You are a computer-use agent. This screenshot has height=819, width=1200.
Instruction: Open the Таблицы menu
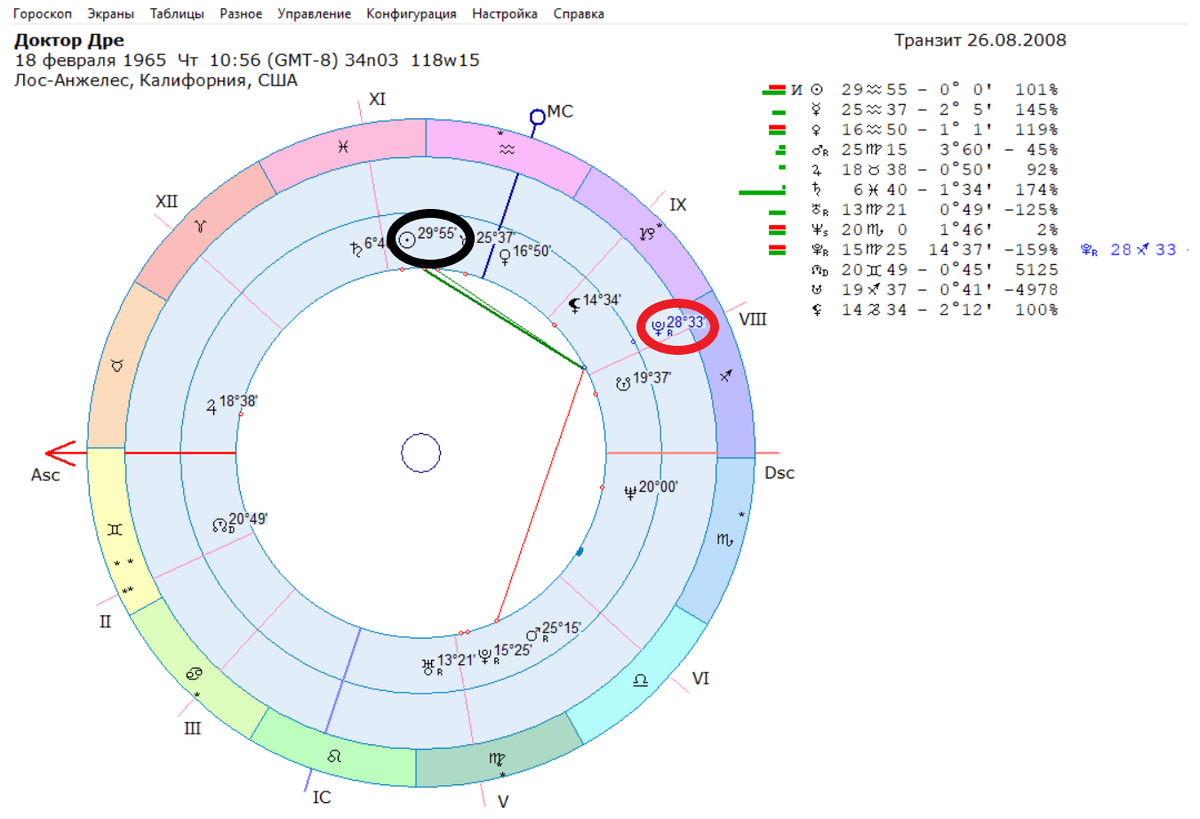point(177,14)
